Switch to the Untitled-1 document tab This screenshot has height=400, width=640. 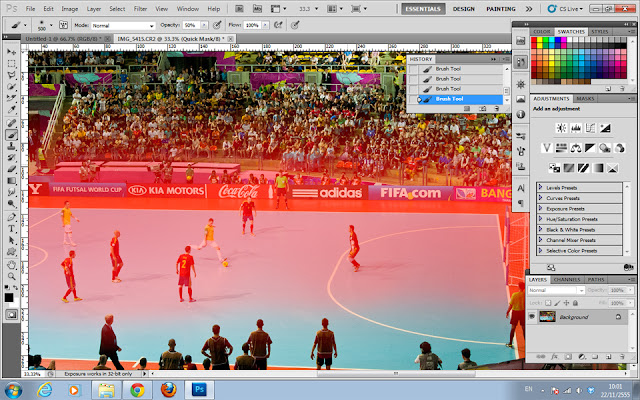[62, 39]
